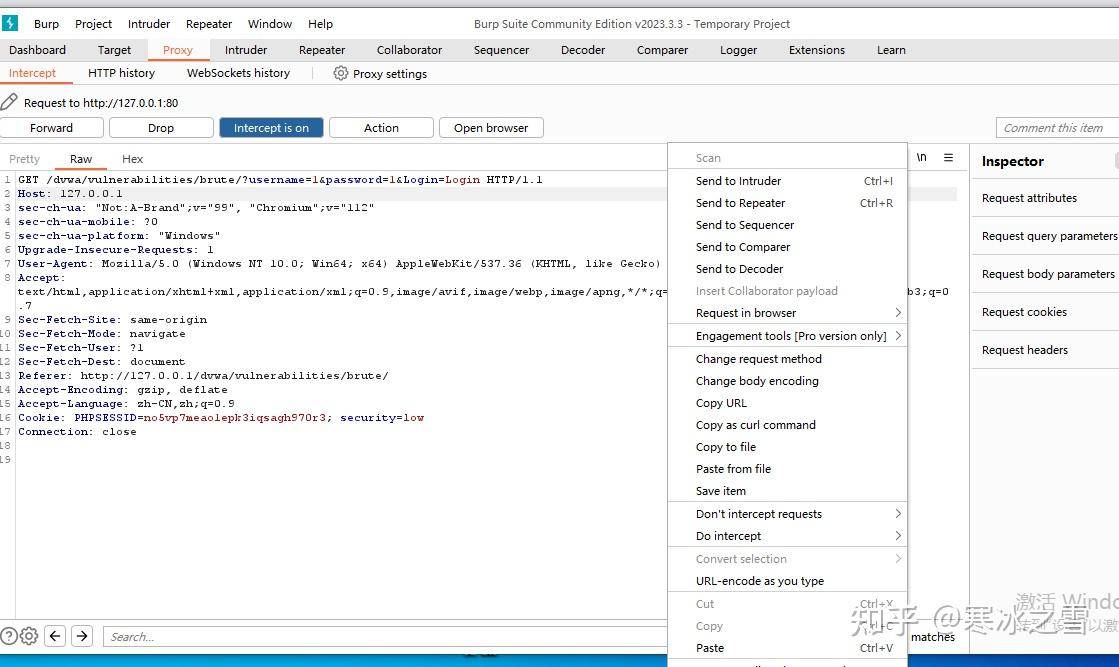The width and height of the screenshot is (1119, 667).
Task: Click the Open browser button
Action: (x=491, y=128)
